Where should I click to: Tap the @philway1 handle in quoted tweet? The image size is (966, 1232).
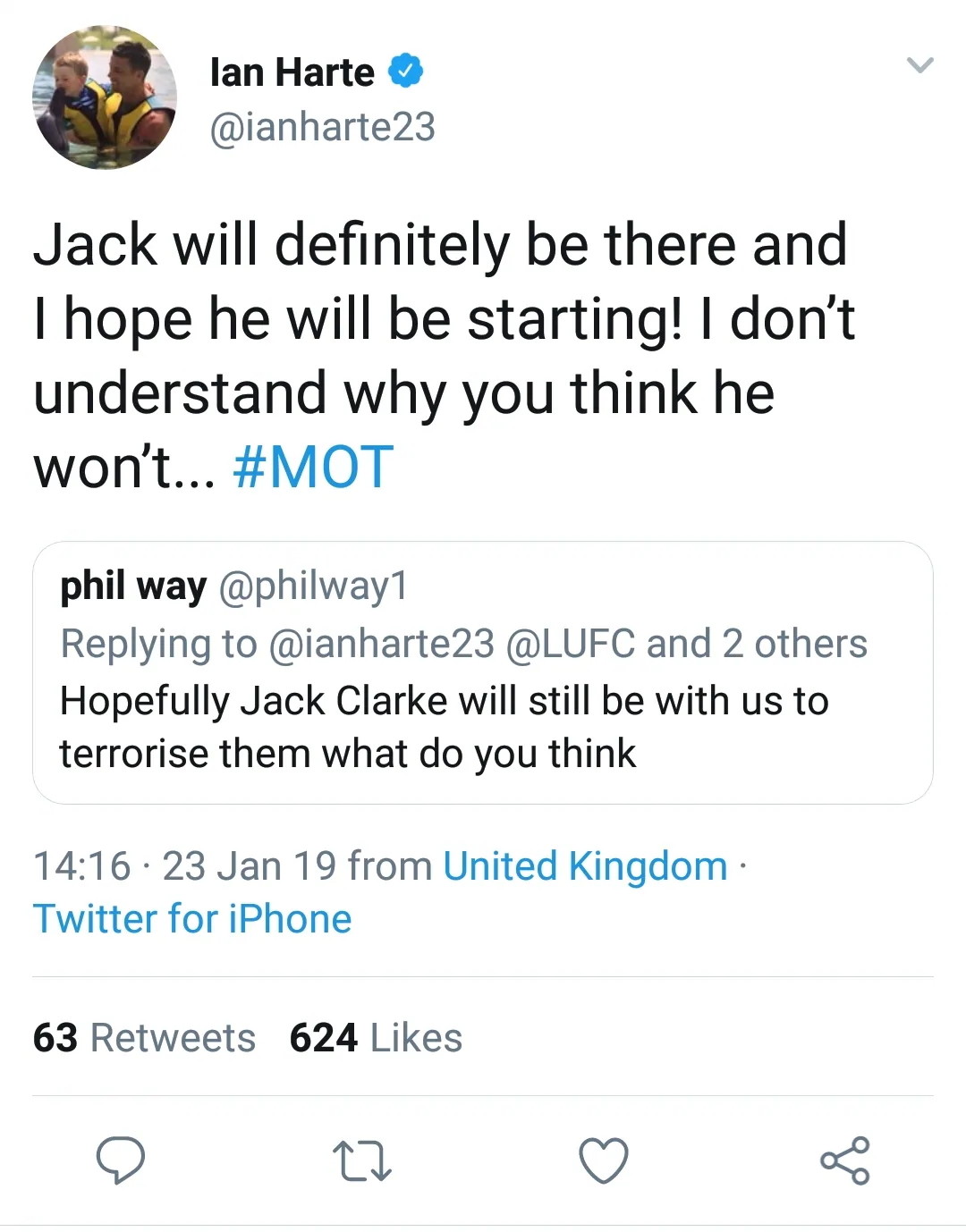pyautogui.click(x=313, y=586)
